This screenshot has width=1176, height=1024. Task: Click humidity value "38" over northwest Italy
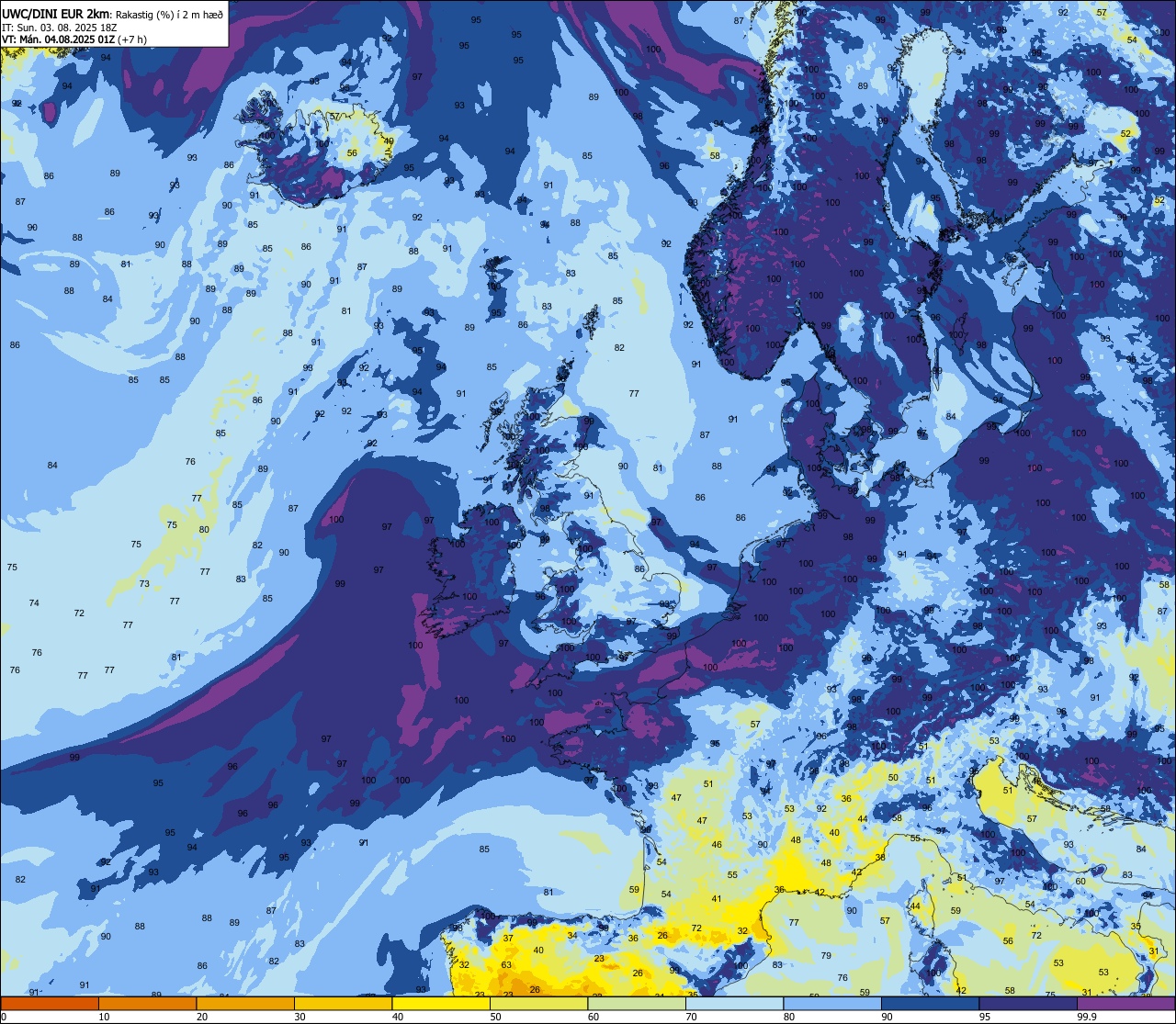(880, 857)
